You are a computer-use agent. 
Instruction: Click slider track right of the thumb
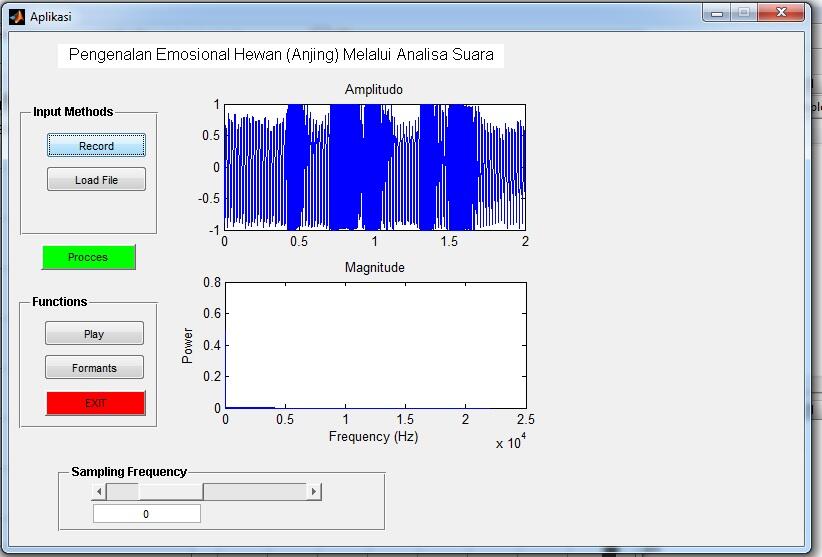(254, 491)
